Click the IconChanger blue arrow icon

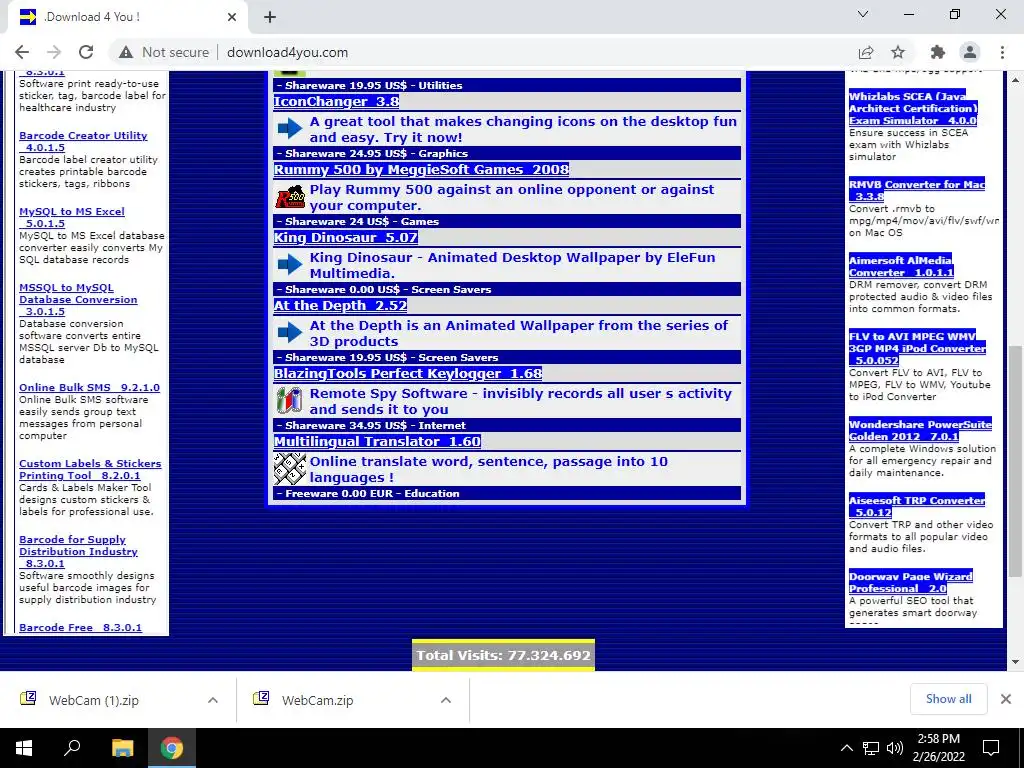[290, 129]
